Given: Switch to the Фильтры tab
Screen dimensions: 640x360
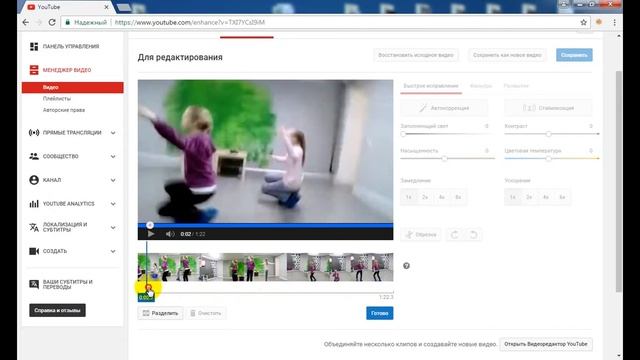Looking at the screenshot, I should pyautogui.click(x=481, y=86).
